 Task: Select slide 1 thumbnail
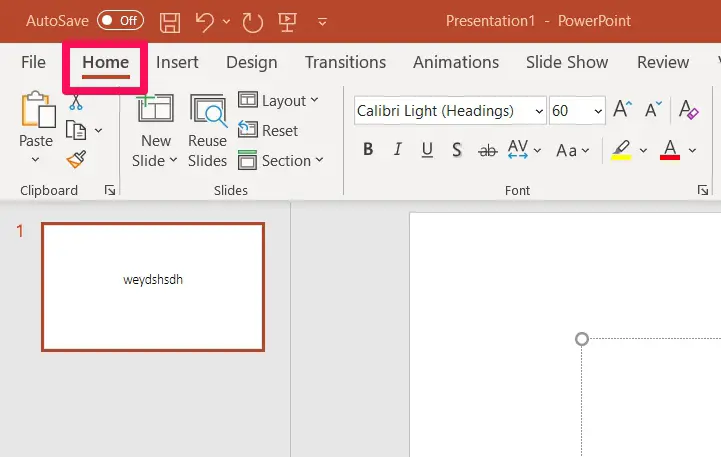click(x=153, y=287)
